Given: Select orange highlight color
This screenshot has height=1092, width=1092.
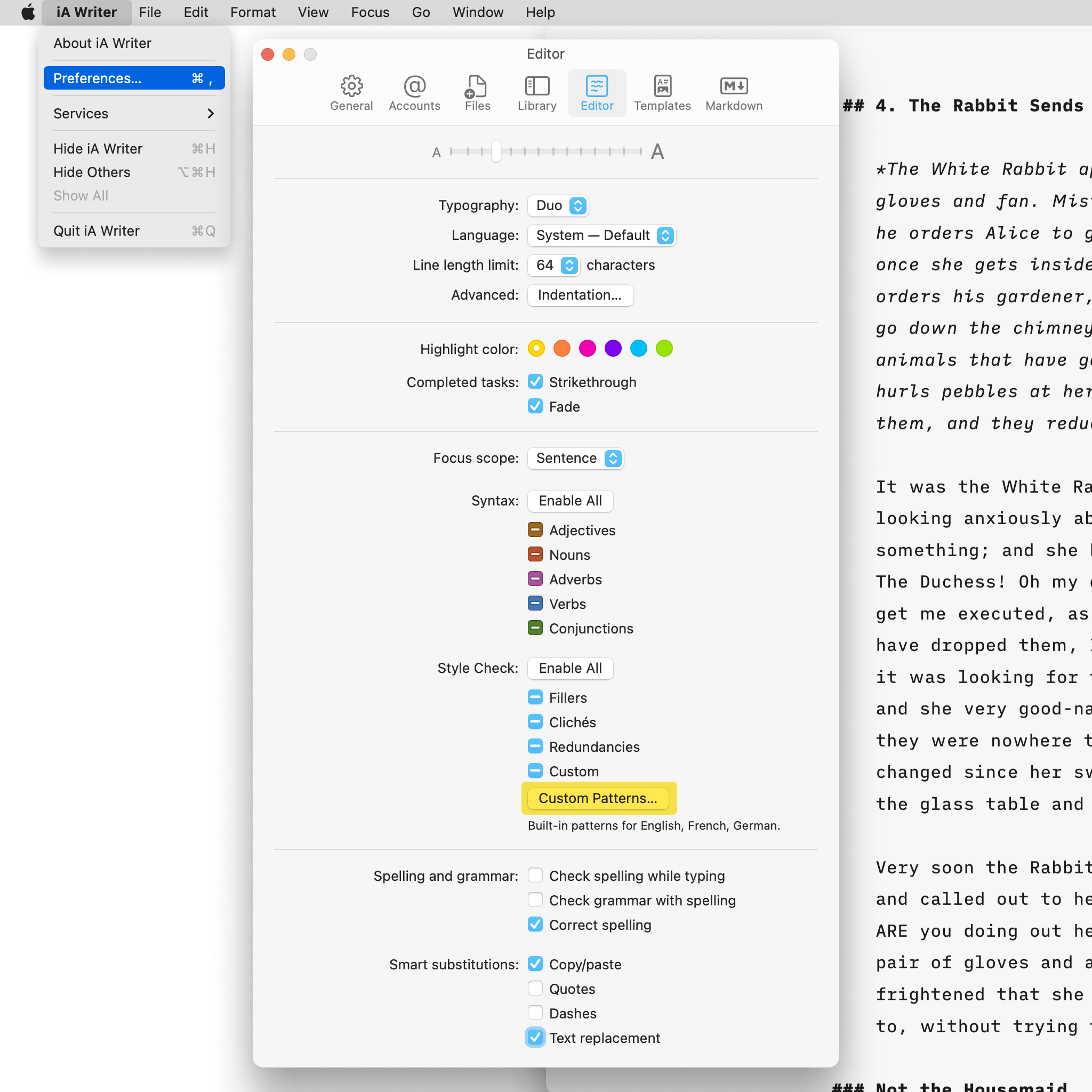Looking at the screenshot, I should pyautogui.click(x=562, y=348).
